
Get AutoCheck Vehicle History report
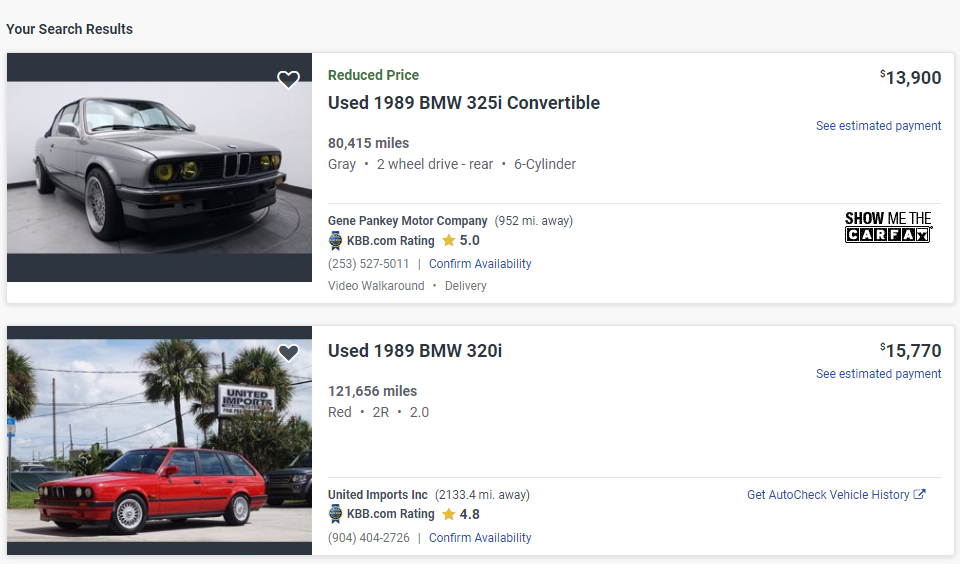(x=828, y=495)
